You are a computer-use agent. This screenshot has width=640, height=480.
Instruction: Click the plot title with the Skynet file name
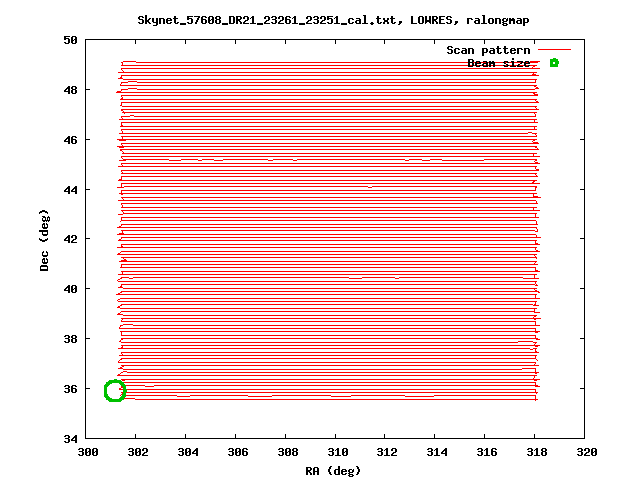(x=333, y=20)
